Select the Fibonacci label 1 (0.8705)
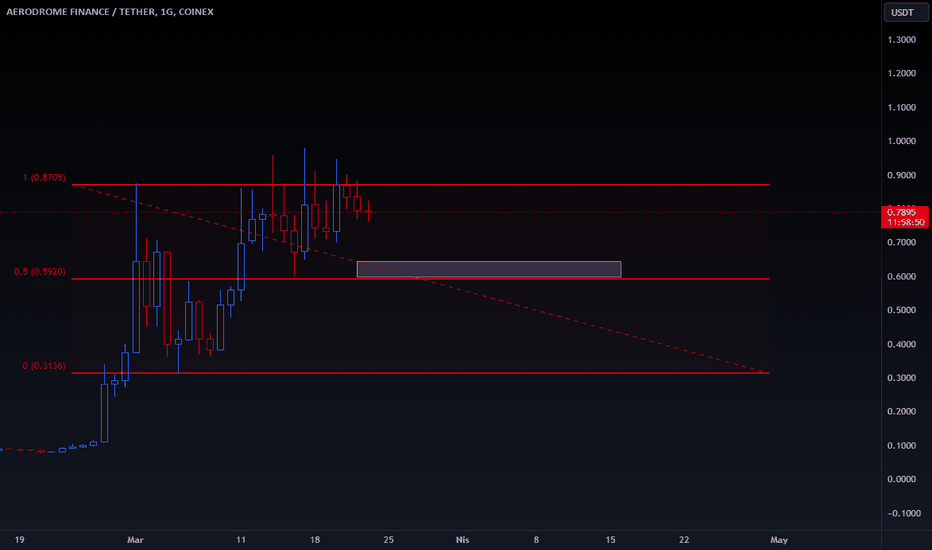 point(44,178)
